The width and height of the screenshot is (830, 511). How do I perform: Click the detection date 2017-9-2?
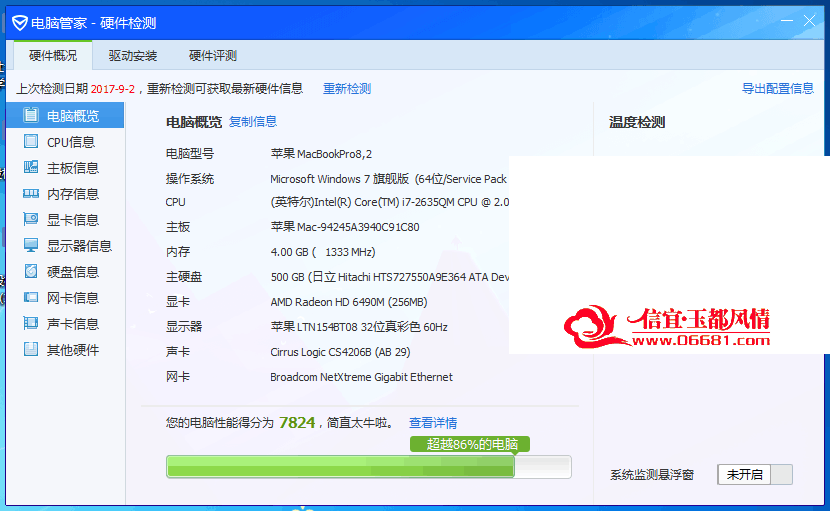113,89
